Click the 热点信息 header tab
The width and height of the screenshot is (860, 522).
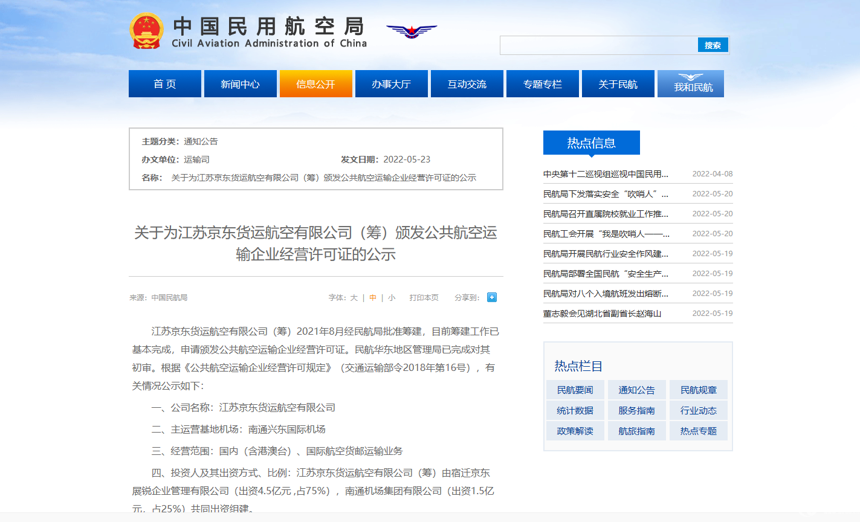(x=591, y=143)
